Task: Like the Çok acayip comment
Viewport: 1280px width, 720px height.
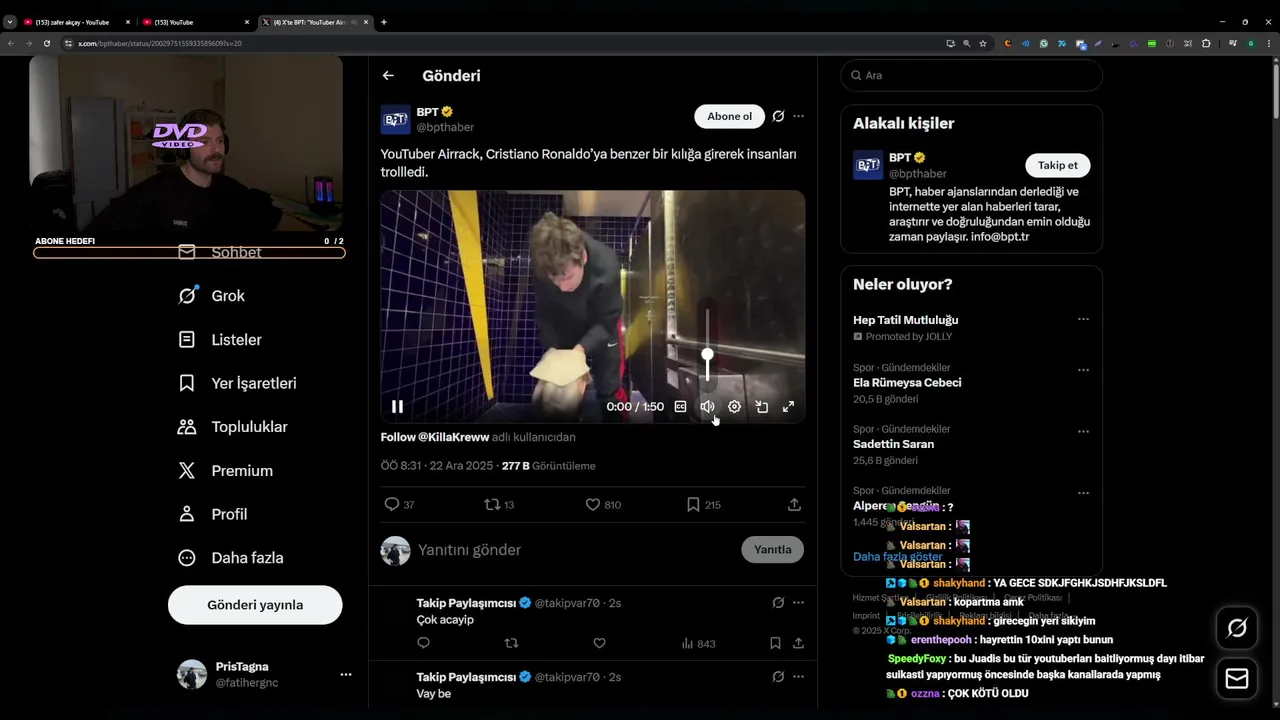Action: (x=599, y=643)
